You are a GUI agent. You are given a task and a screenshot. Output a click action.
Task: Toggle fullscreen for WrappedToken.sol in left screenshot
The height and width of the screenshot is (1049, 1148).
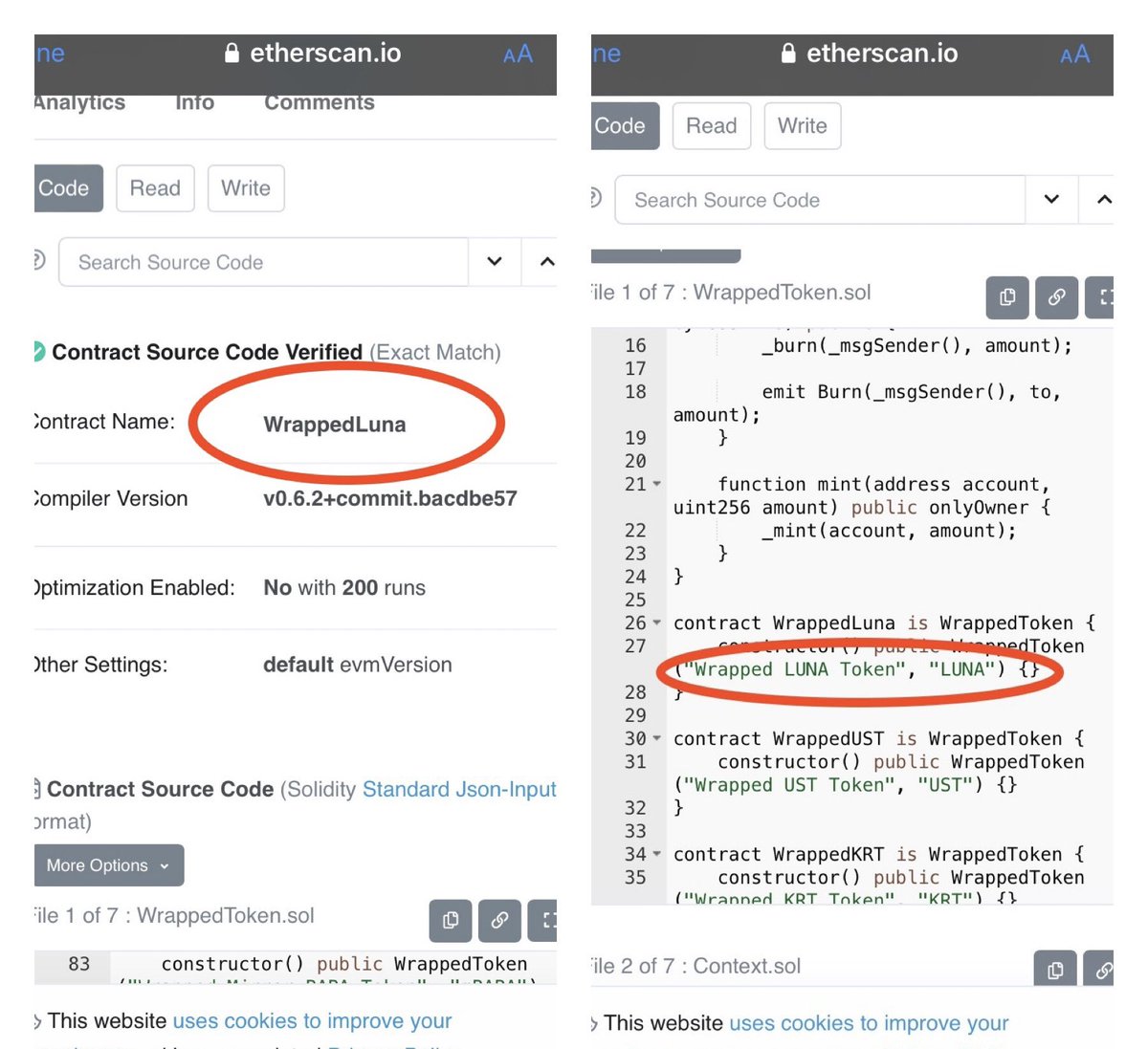(x=543, y=920)
